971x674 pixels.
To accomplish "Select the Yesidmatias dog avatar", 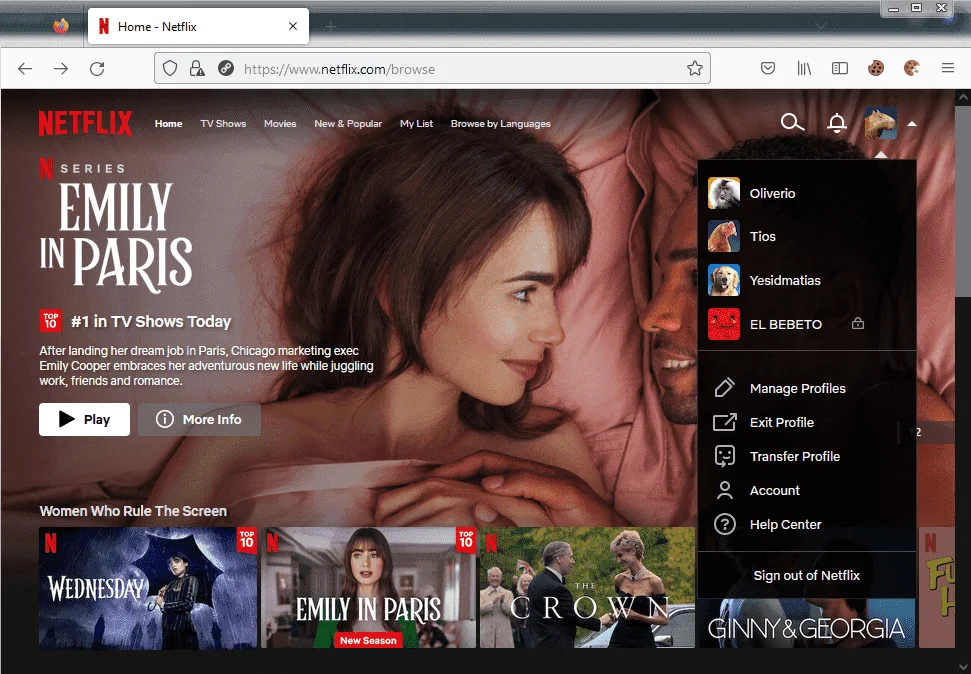I will point(723,280).
